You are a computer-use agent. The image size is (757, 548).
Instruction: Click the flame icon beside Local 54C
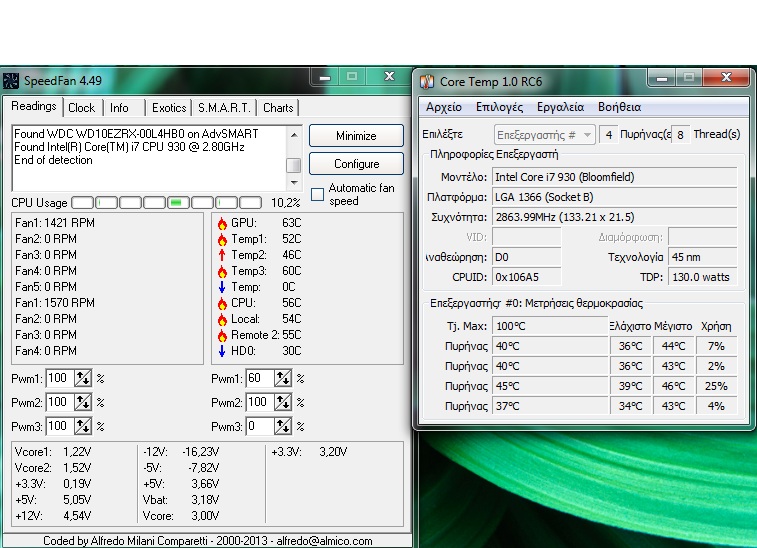pyautogui.click(x=222, y=319)
